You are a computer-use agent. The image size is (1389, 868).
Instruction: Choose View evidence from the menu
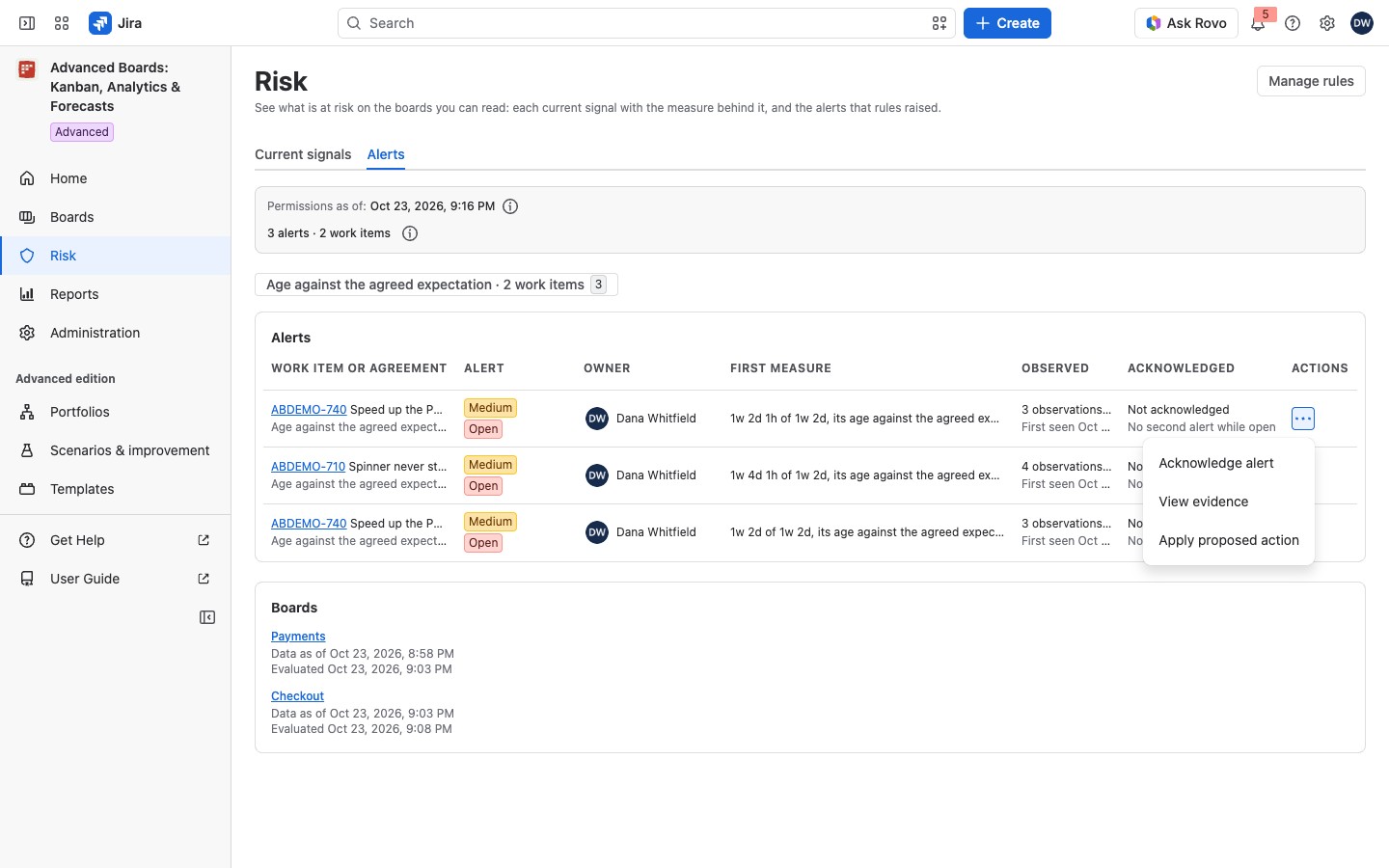pyautogui.click(x=1229, y=502)
